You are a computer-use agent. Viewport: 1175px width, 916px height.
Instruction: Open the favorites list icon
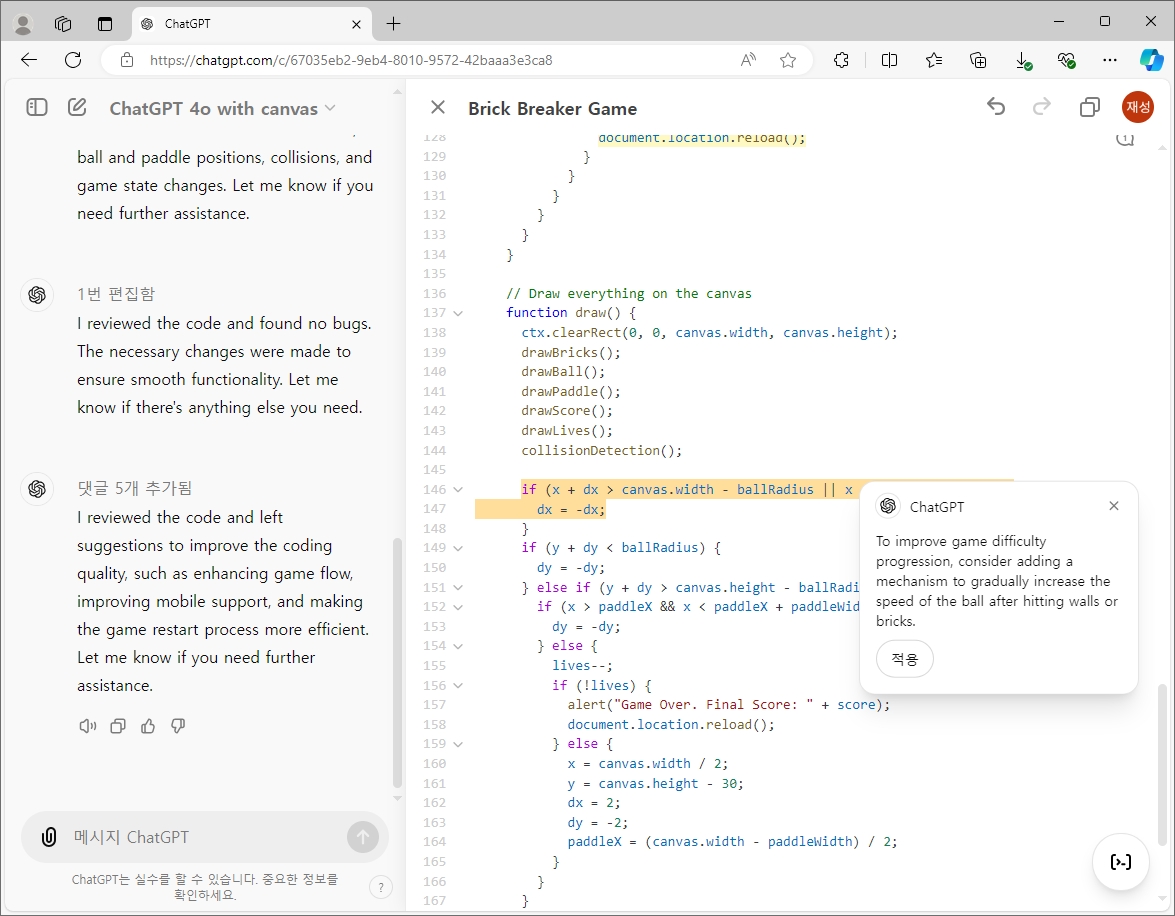[x=934, y=60]
